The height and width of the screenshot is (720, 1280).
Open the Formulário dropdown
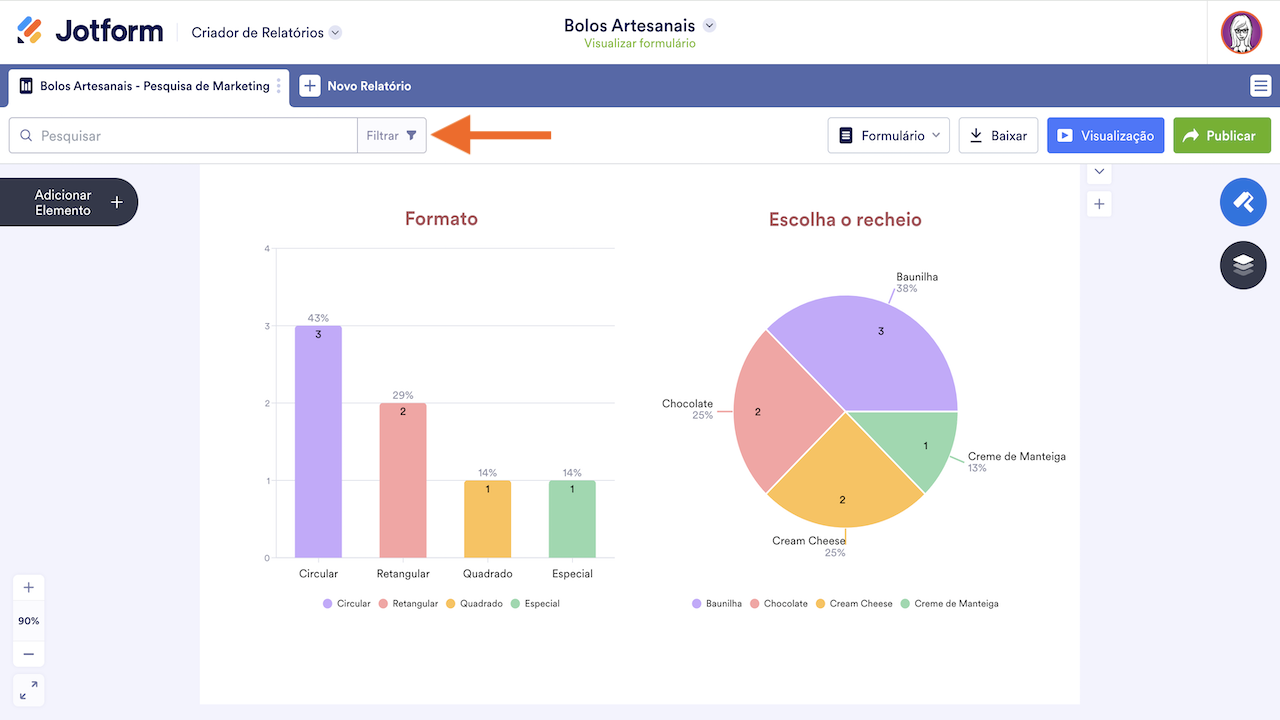click(888, 134)
